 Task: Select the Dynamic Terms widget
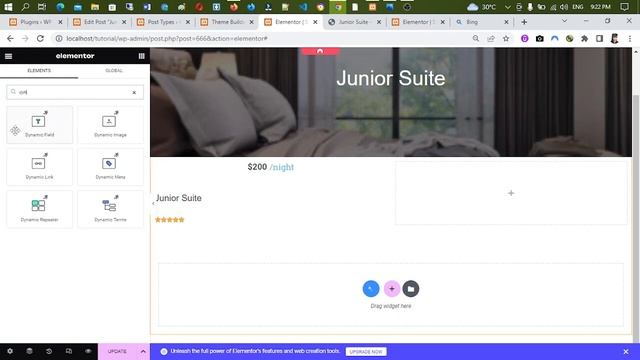coord(111,209)
